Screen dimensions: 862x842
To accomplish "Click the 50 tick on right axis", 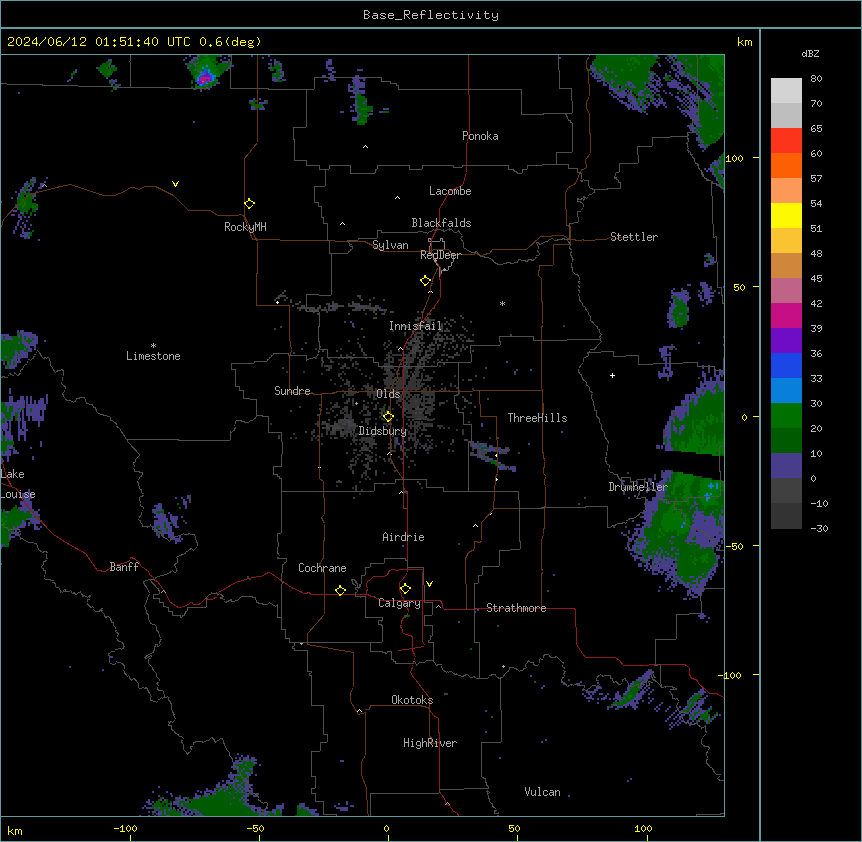I will click(739, 287).
